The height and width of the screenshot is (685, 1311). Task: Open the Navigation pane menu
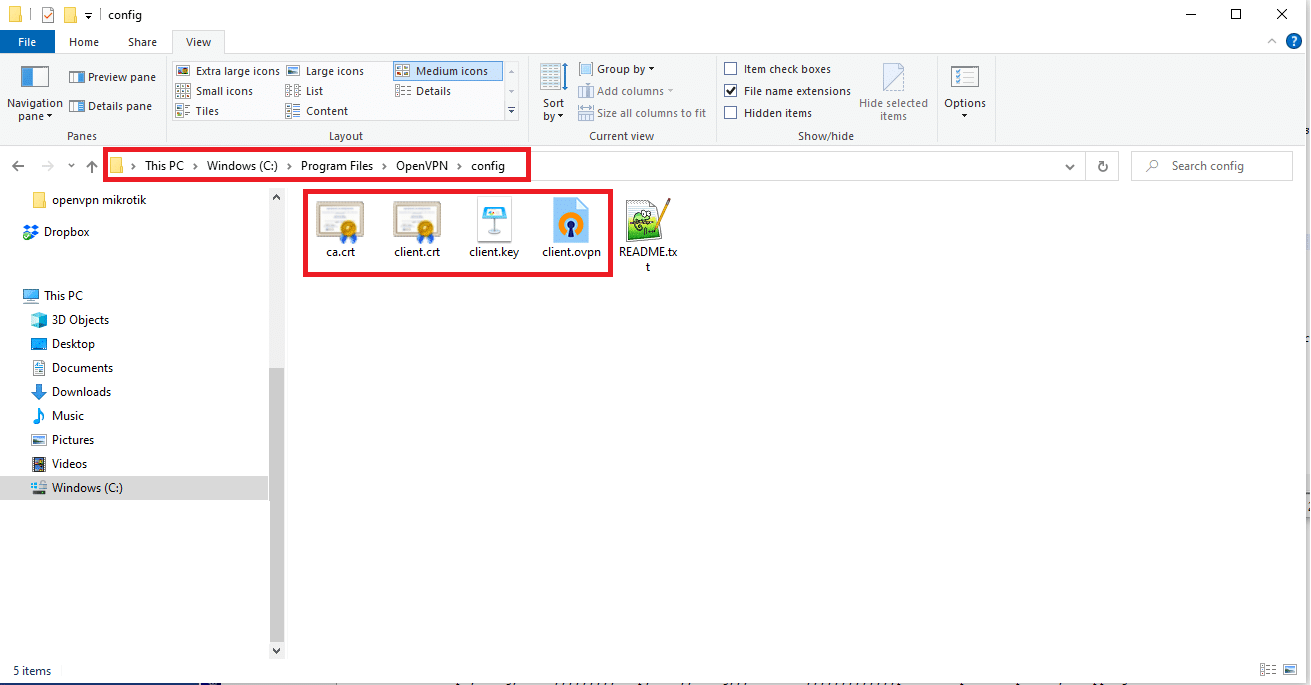pyautogui.click(x=34, y=95)
